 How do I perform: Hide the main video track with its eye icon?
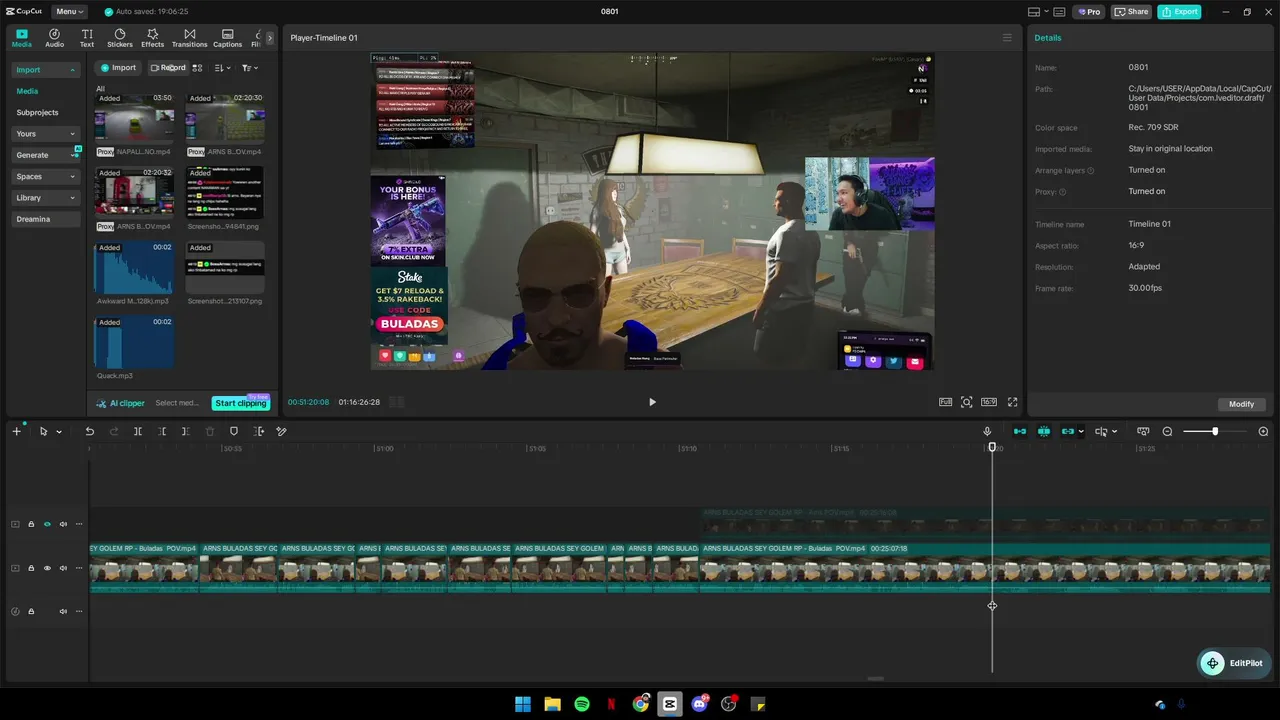point(47,568)
